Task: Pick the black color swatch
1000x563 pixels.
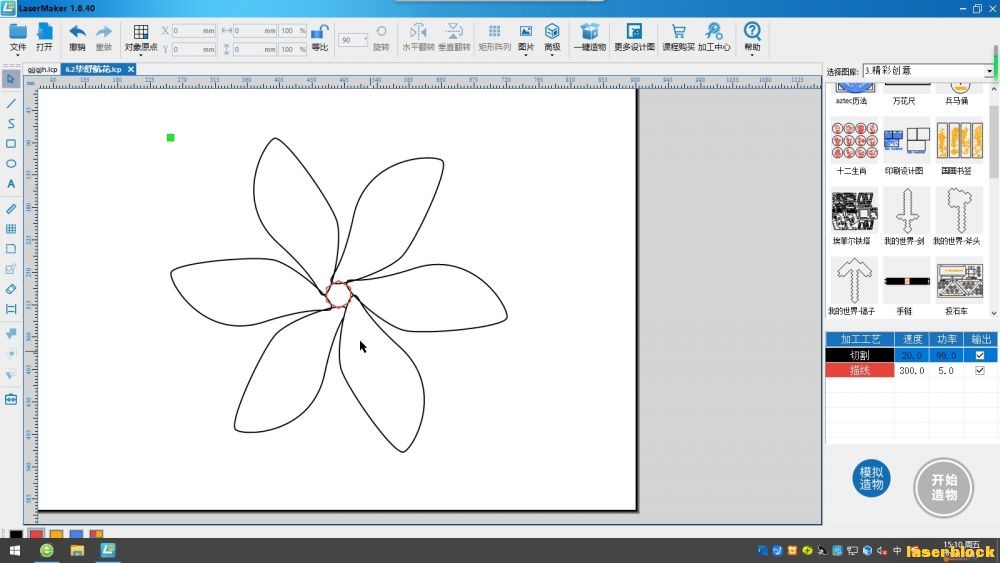Action: [x=16, y=534]
